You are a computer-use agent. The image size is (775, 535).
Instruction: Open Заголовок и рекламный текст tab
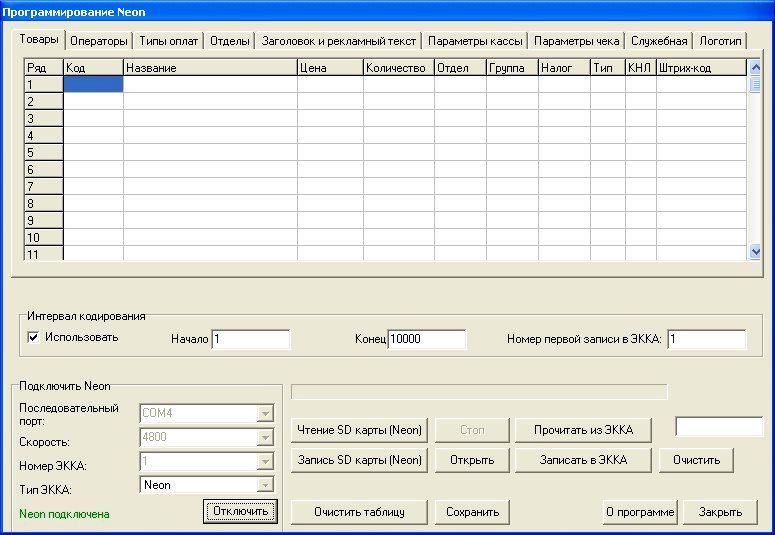pyautogui.click(x=339, y=41)
